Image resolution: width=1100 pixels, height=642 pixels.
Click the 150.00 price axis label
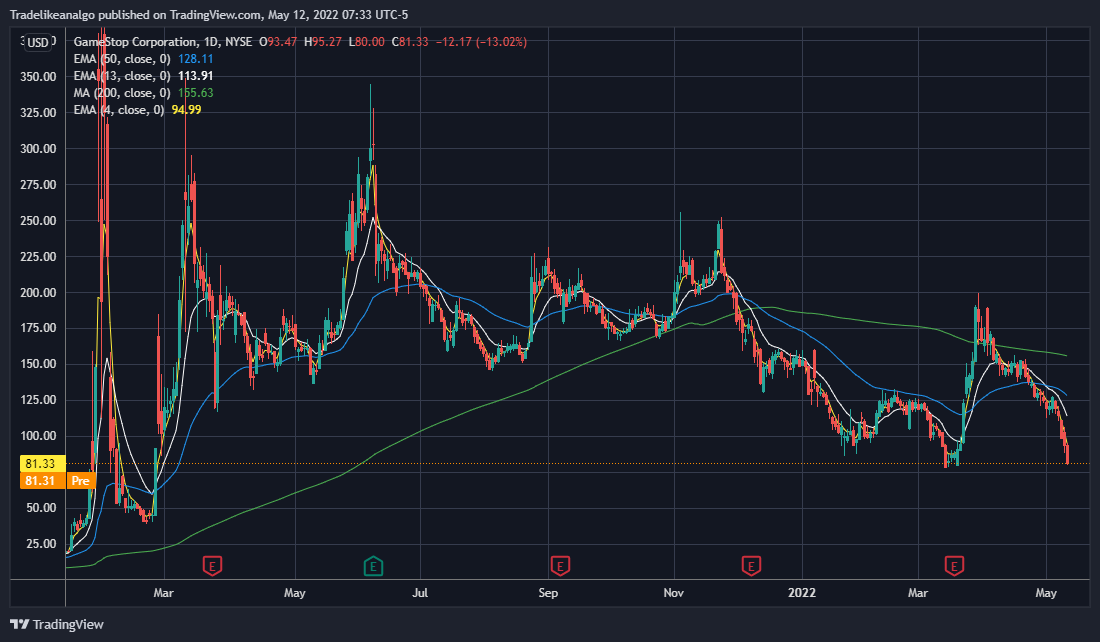tap(39, 363)
